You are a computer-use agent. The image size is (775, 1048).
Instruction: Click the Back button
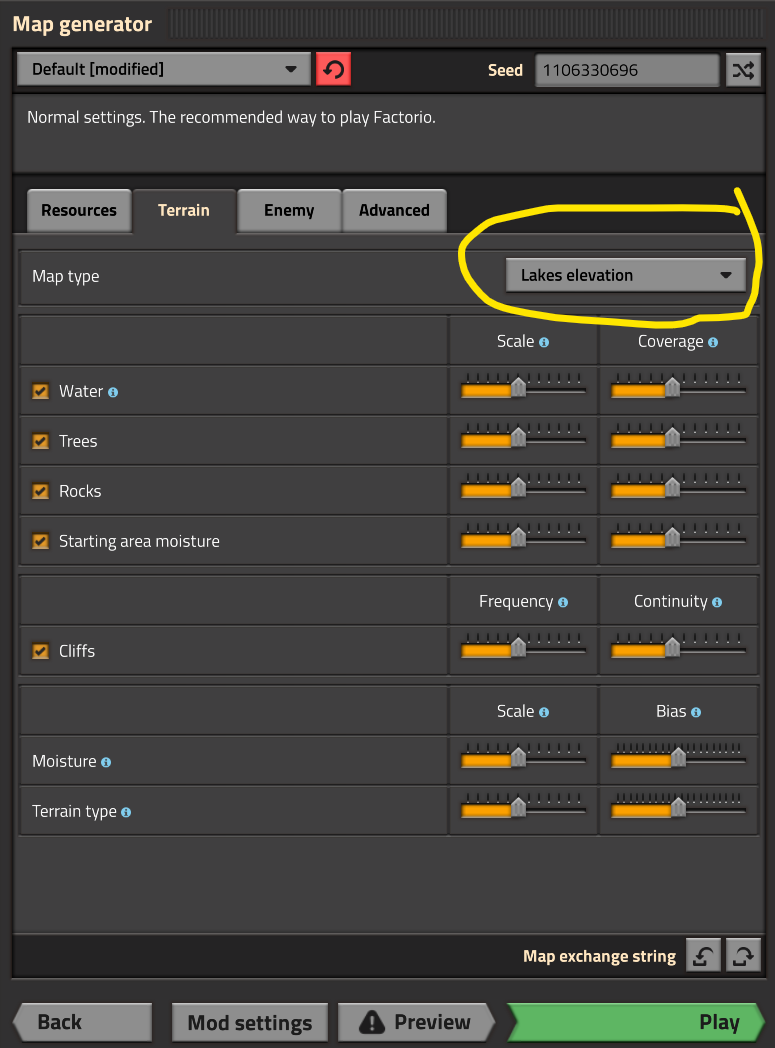(x=83, y=1022)
